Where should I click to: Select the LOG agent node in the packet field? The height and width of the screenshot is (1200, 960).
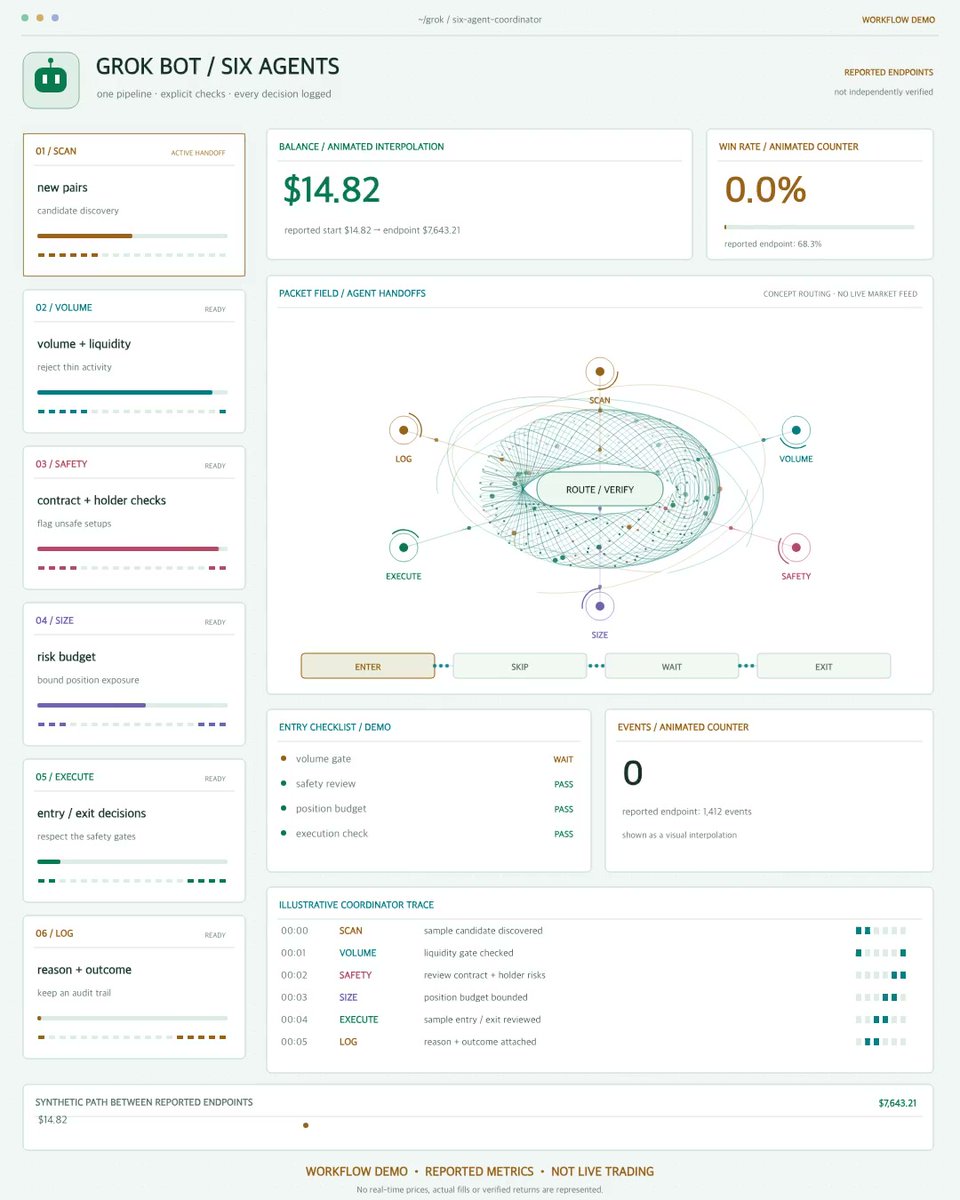403,431
